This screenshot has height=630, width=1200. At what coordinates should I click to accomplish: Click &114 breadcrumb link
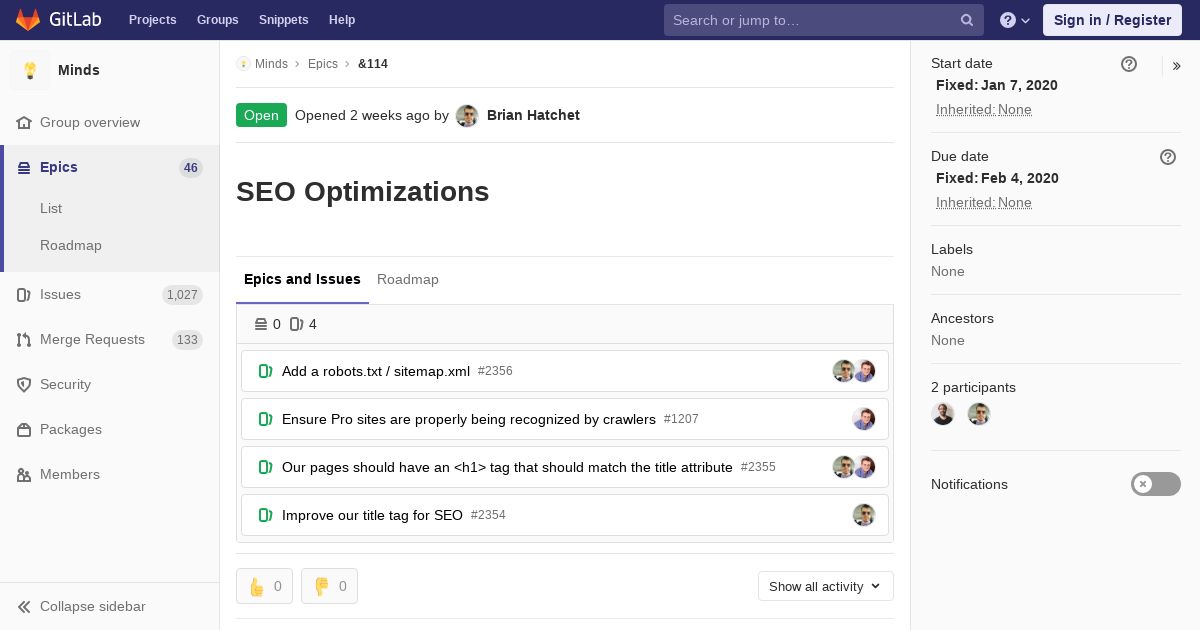tap(373, 64)
